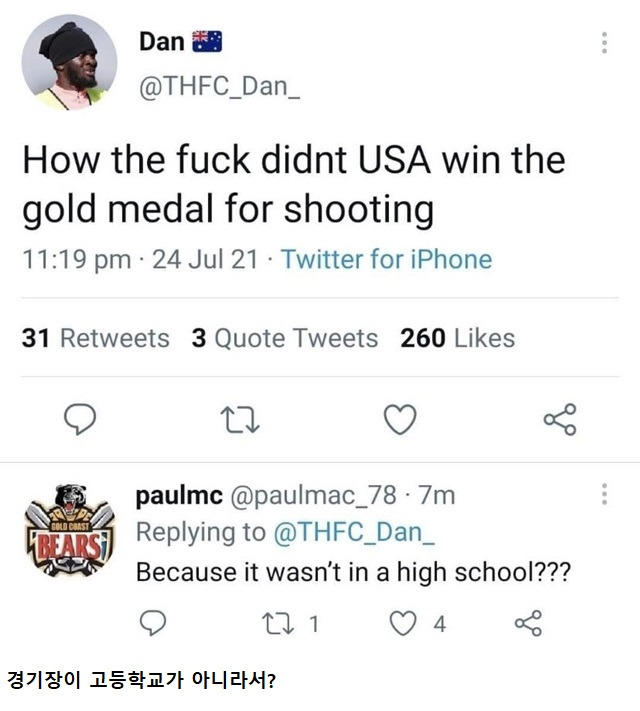Retweet Dan's main tweet
This screenshot has width=640, height=711.
(240, 419)
